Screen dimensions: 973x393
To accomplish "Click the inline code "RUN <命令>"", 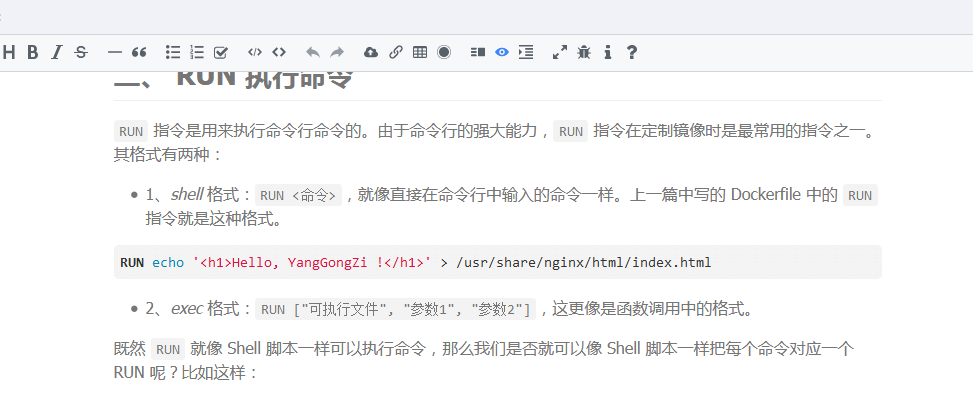I will coord(298,196).
